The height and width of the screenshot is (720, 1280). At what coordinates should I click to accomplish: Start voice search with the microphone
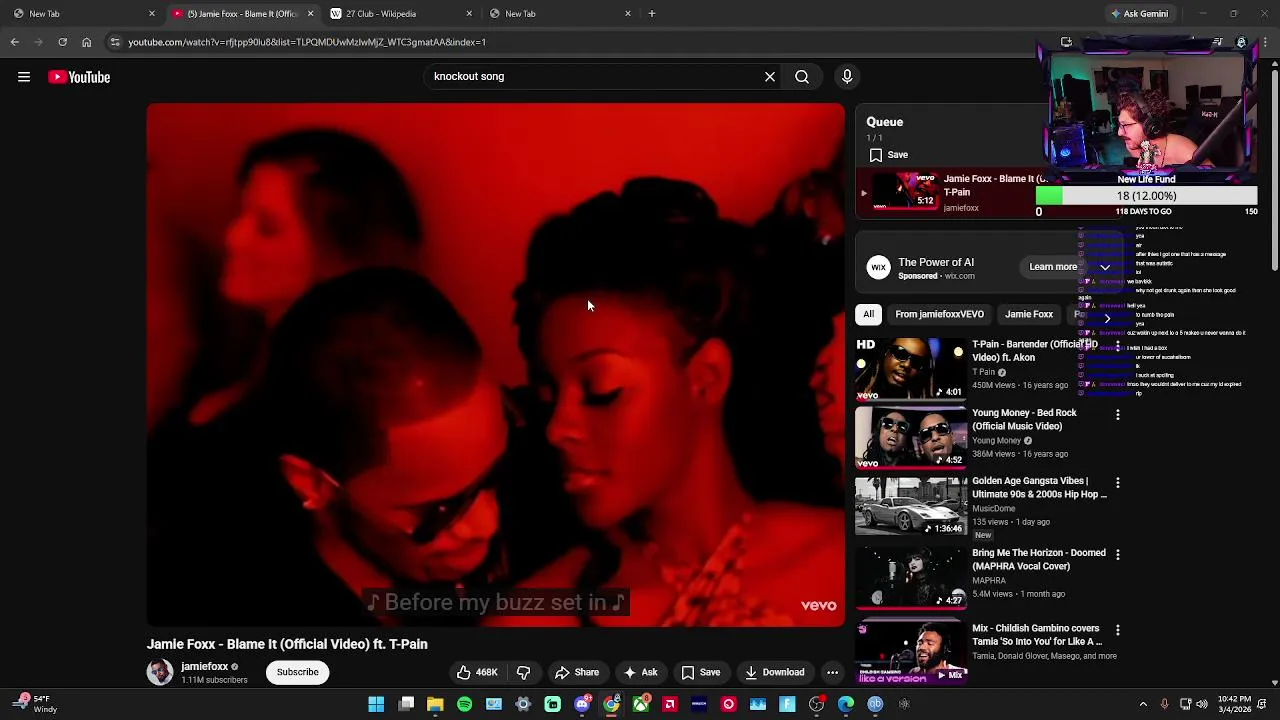tap(847, 76)
